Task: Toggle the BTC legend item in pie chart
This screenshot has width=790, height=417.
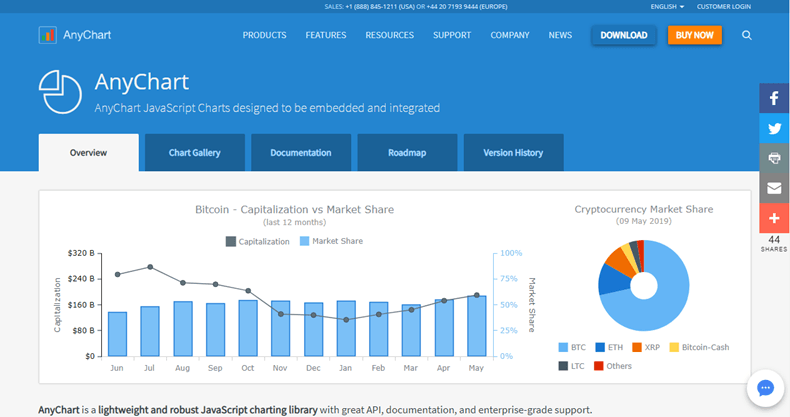Action: click(572, 347)
